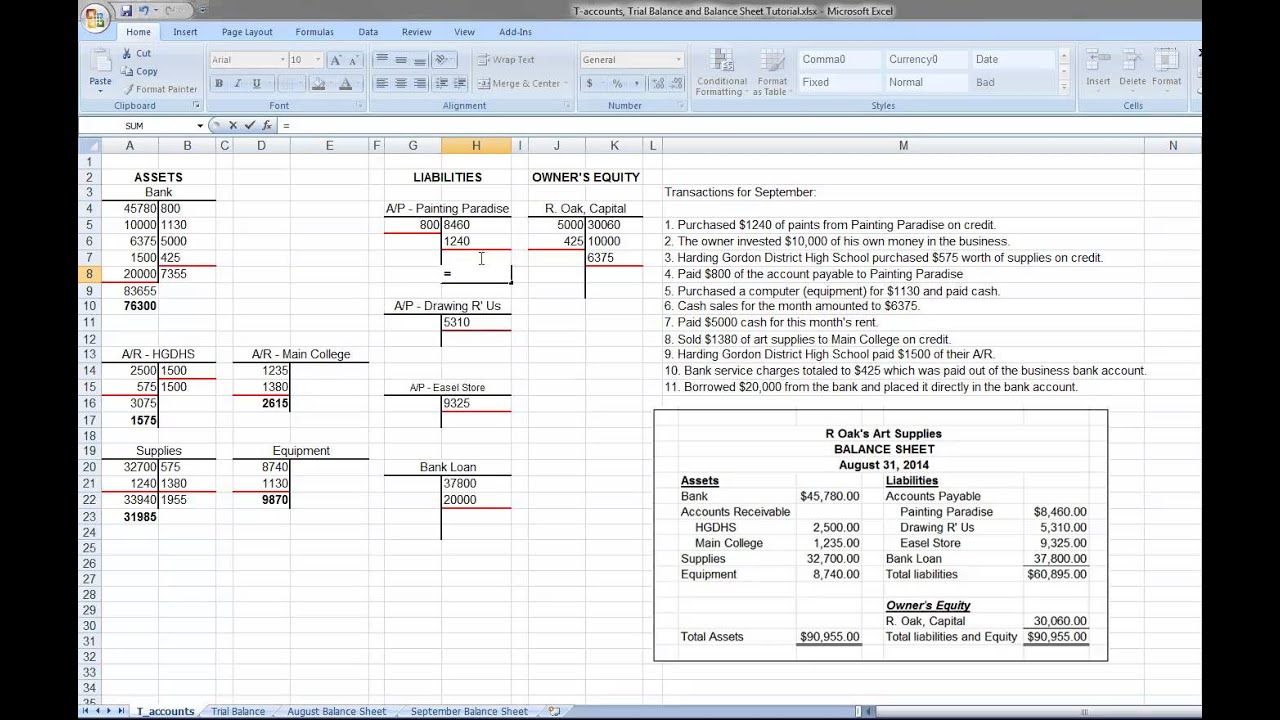Open the Arial font name dropdown
The height and width of the screenshot is (720, 1280).
281,60
